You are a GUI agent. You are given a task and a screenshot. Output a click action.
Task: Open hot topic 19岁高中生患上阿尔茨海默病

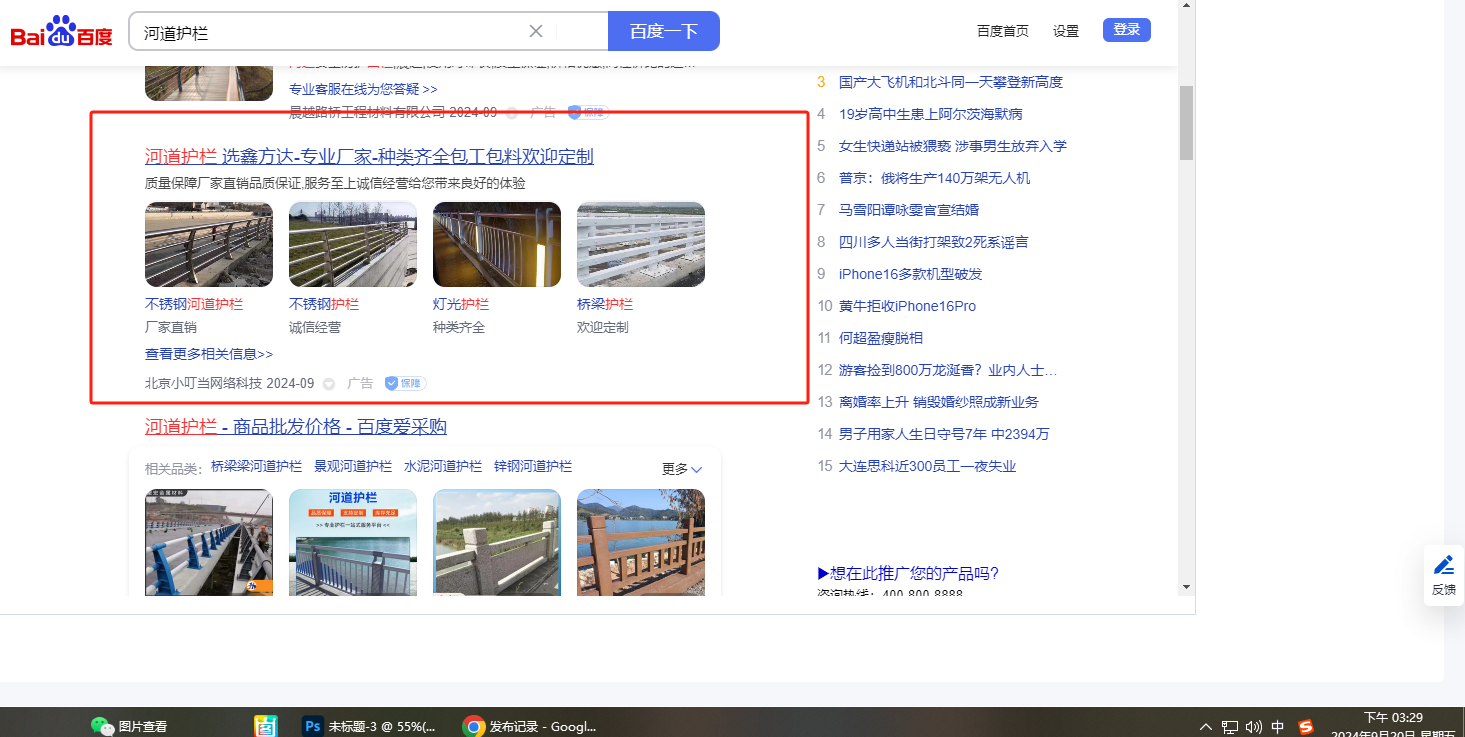(x=931, y=114)
